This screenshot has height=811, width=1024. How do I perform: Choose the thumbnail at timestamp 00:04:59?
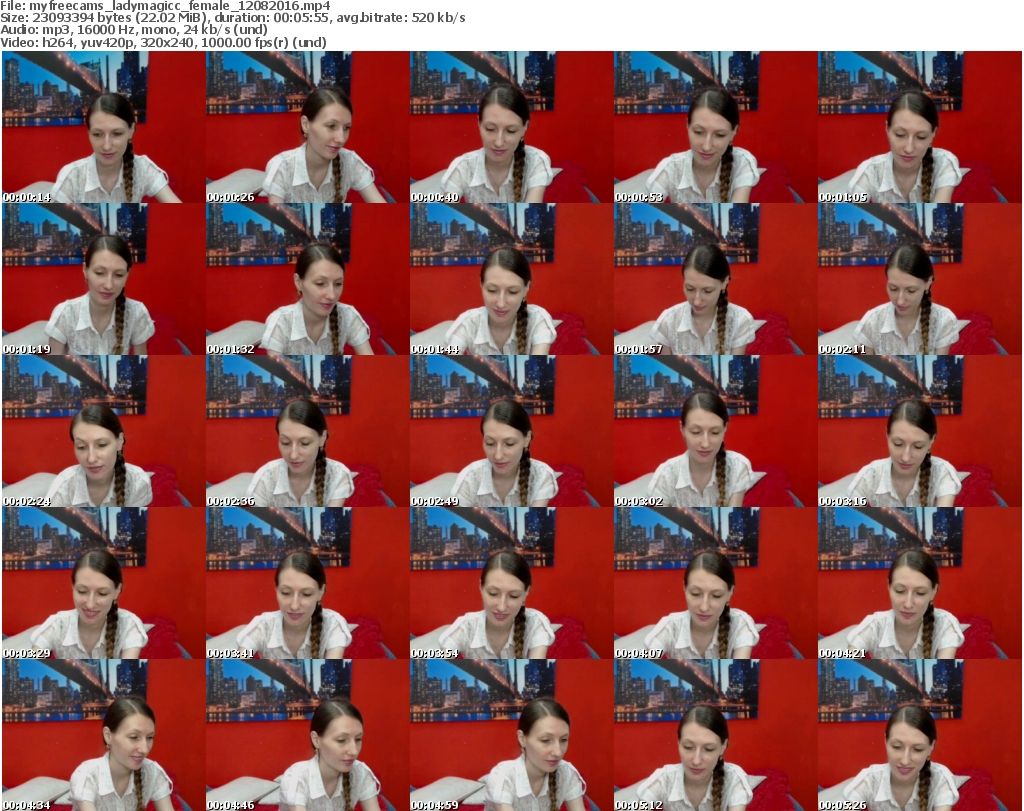click(x=511, y=735)
